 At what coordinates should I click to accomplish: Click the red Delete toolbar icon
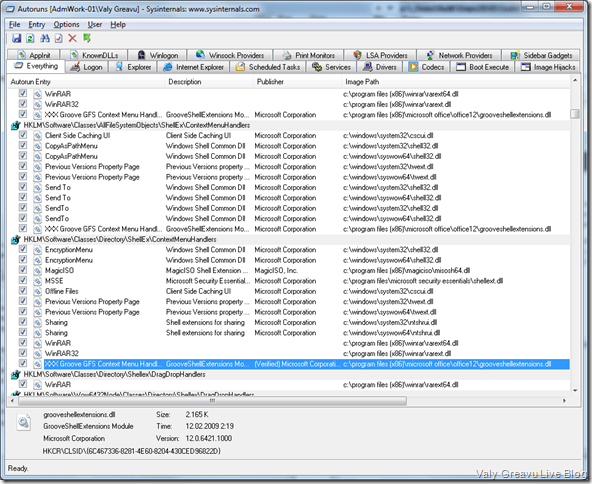point(72,38)
